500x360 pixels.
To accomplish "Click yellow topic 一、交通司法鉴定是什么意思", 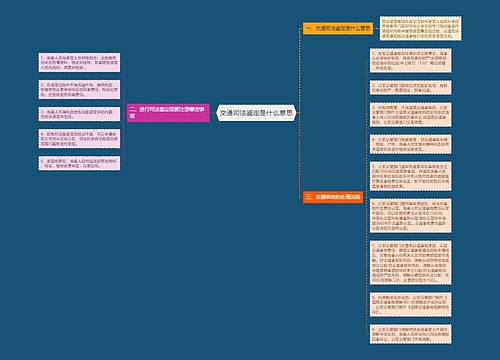I will pyautogui.click(x=338, y=28).
